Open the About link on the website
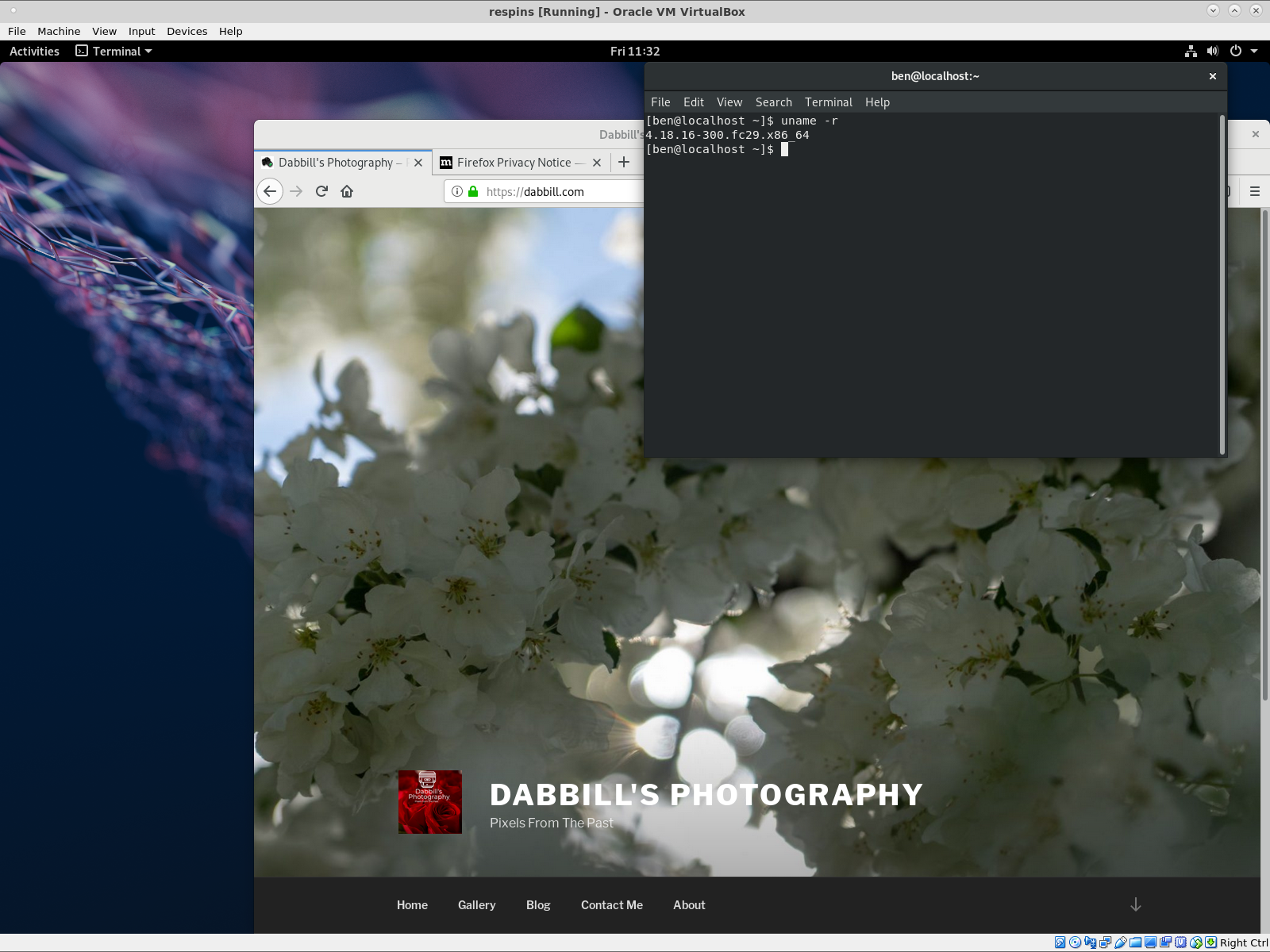 pos(689,904)
